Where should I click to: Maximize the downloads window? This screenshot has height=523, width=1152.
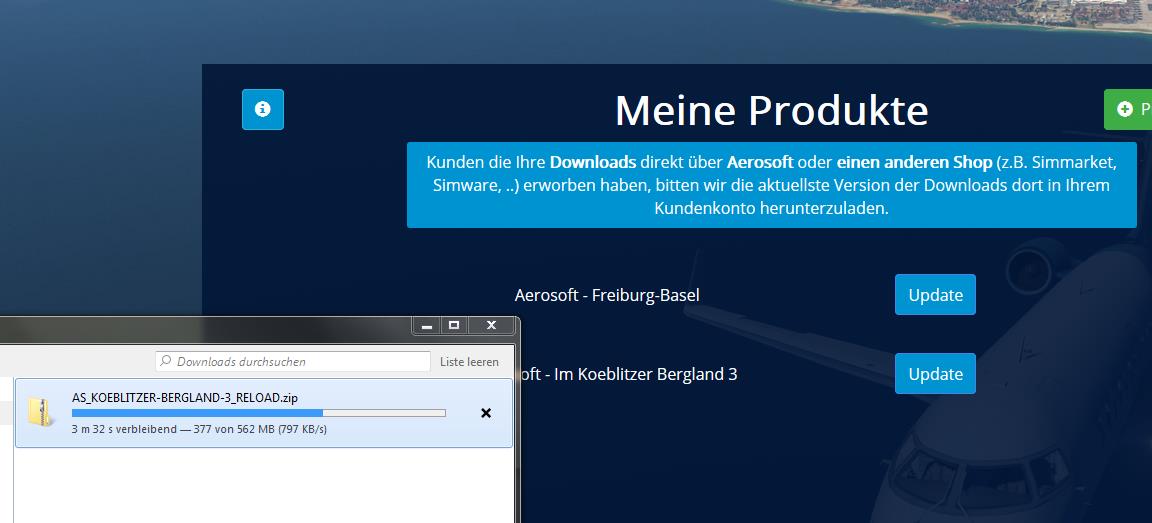click(x=454, y=325)
